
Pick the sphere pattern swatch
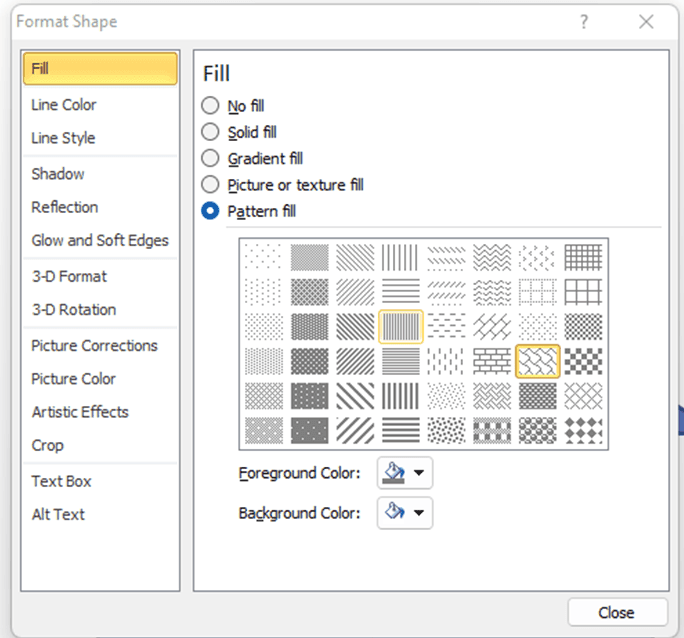click(x=538, y=429)
